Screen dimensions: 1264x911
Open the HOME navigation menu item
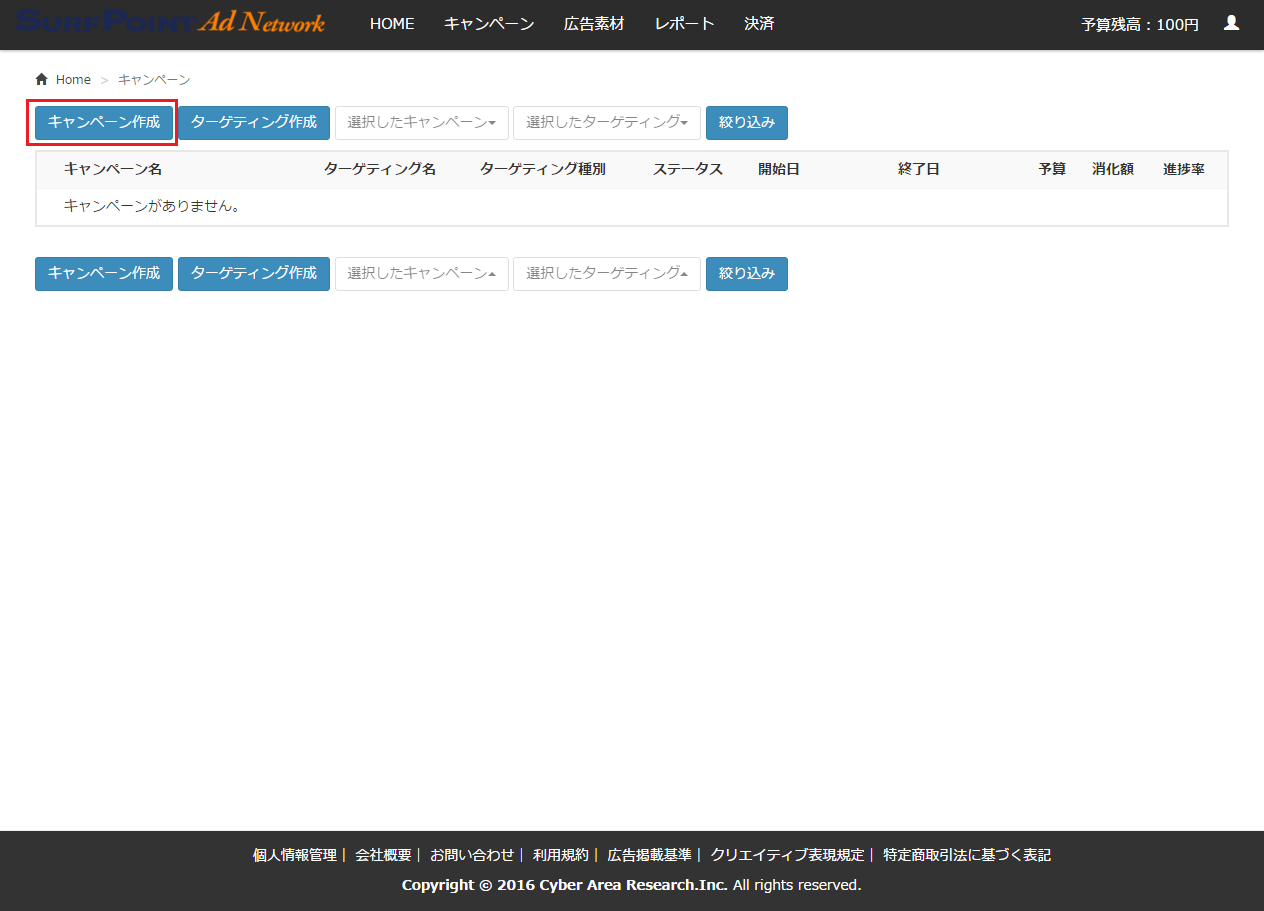pyautogui.click(x=392, y=24)
